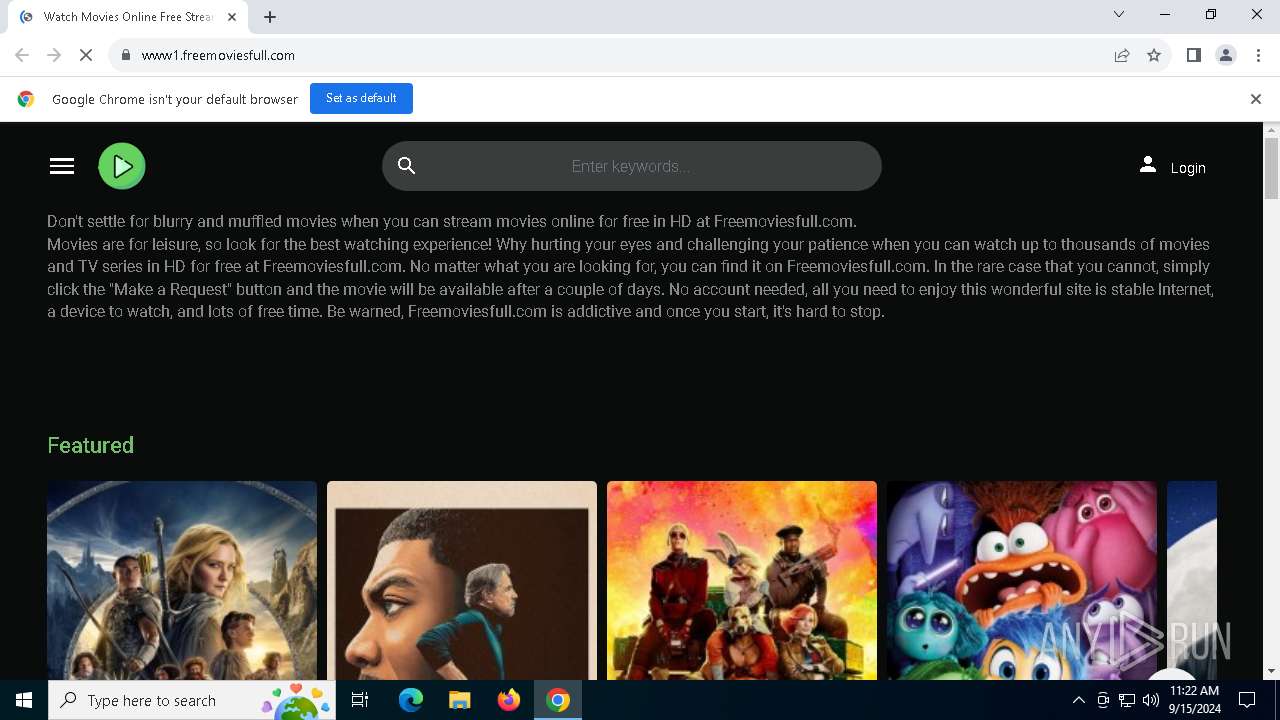This screenshot has width=1280, height=720.
Task: Open the first featured fantasy movie poster
Action: [x=182, y=580]
